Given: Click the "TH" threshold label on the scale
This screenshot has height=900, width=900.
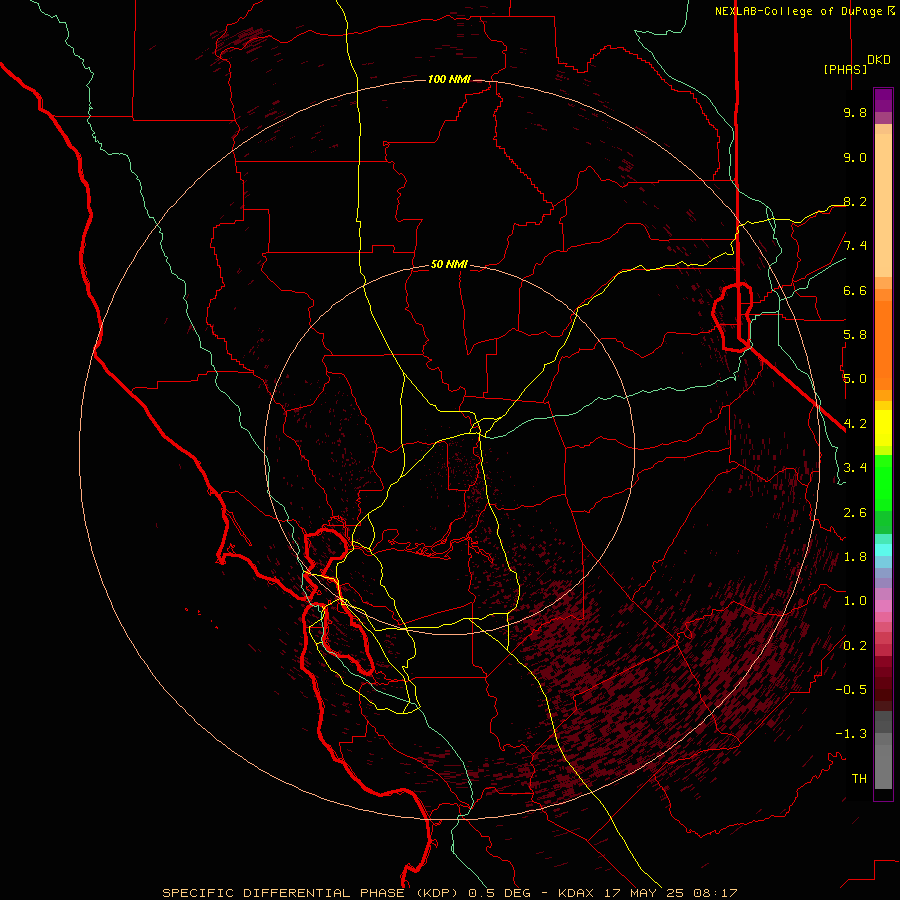Looking at the screenshot, I should coord(859,778).
